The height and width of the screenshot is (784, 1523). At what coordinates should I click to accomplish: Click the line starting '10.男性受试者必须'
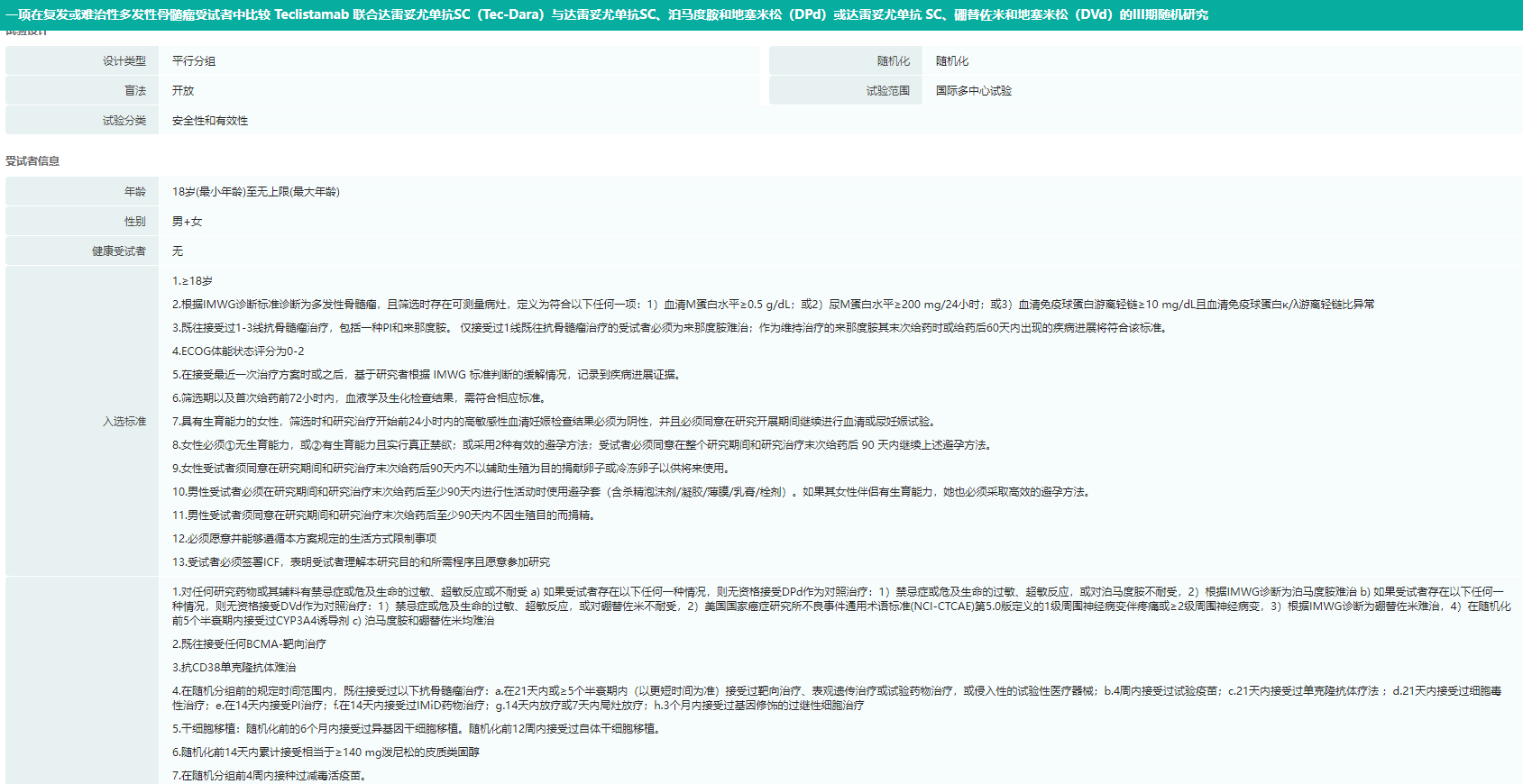[x=633, y=492]
